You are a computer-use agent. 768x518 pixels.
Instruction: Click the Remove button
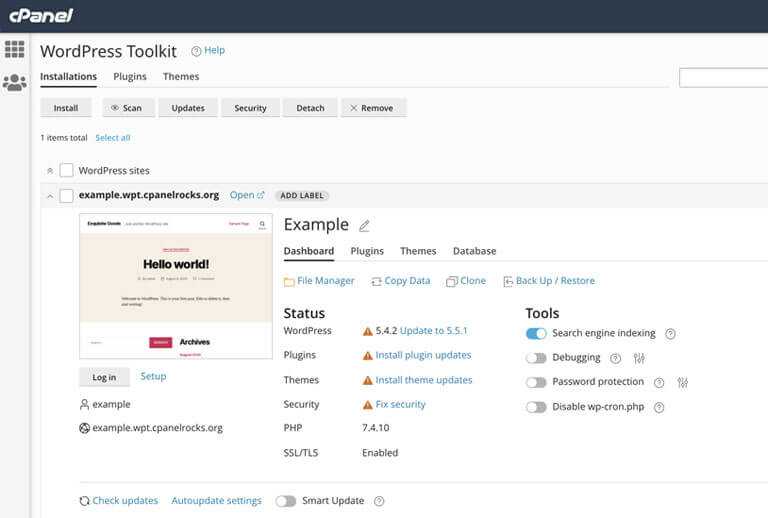(374, 108)
